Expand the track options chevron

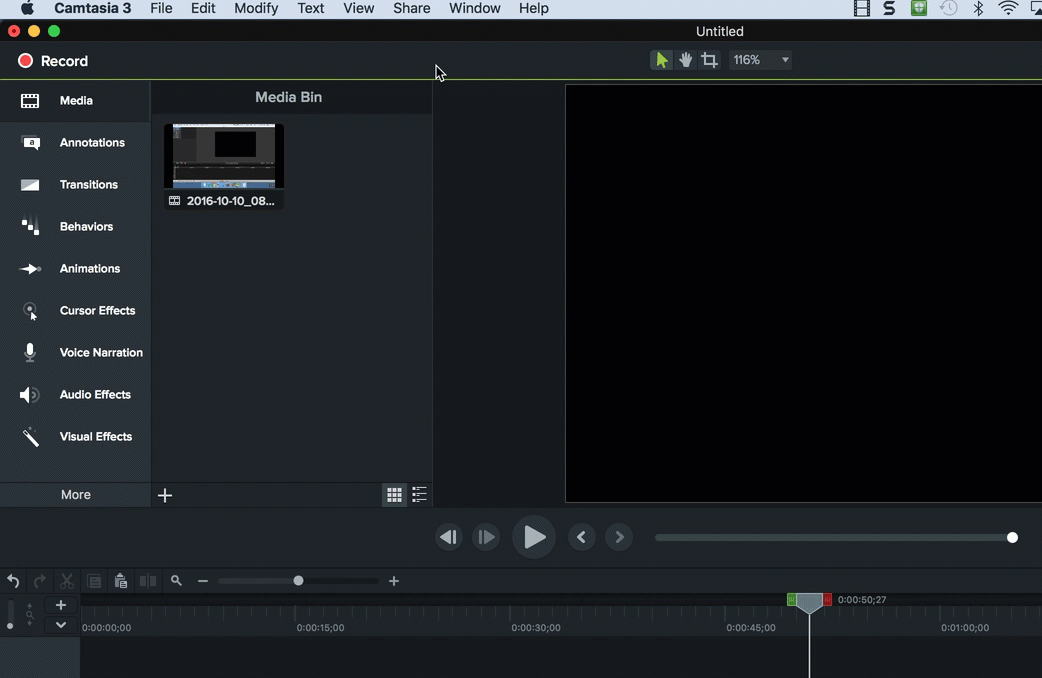(x=61, y=625)
